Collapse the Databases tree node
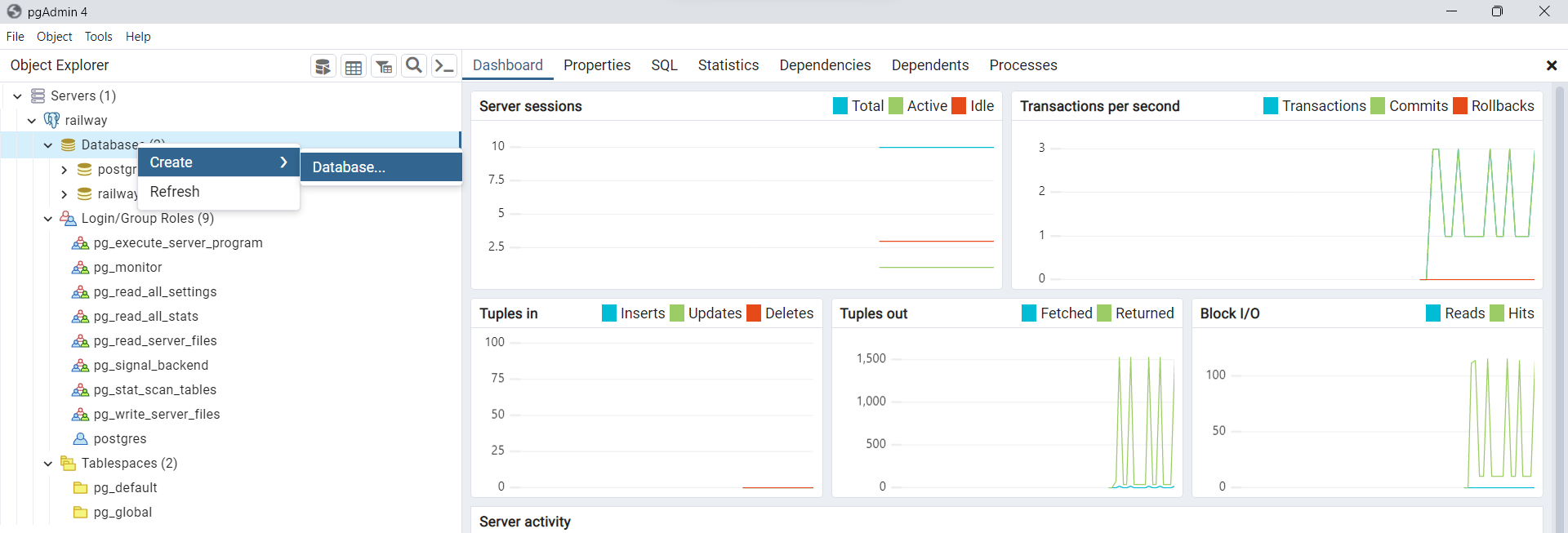 click(48, 145)
